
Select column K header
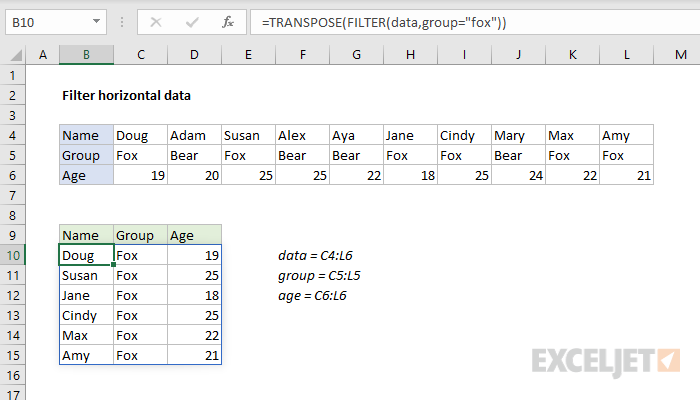pos(572,55)
